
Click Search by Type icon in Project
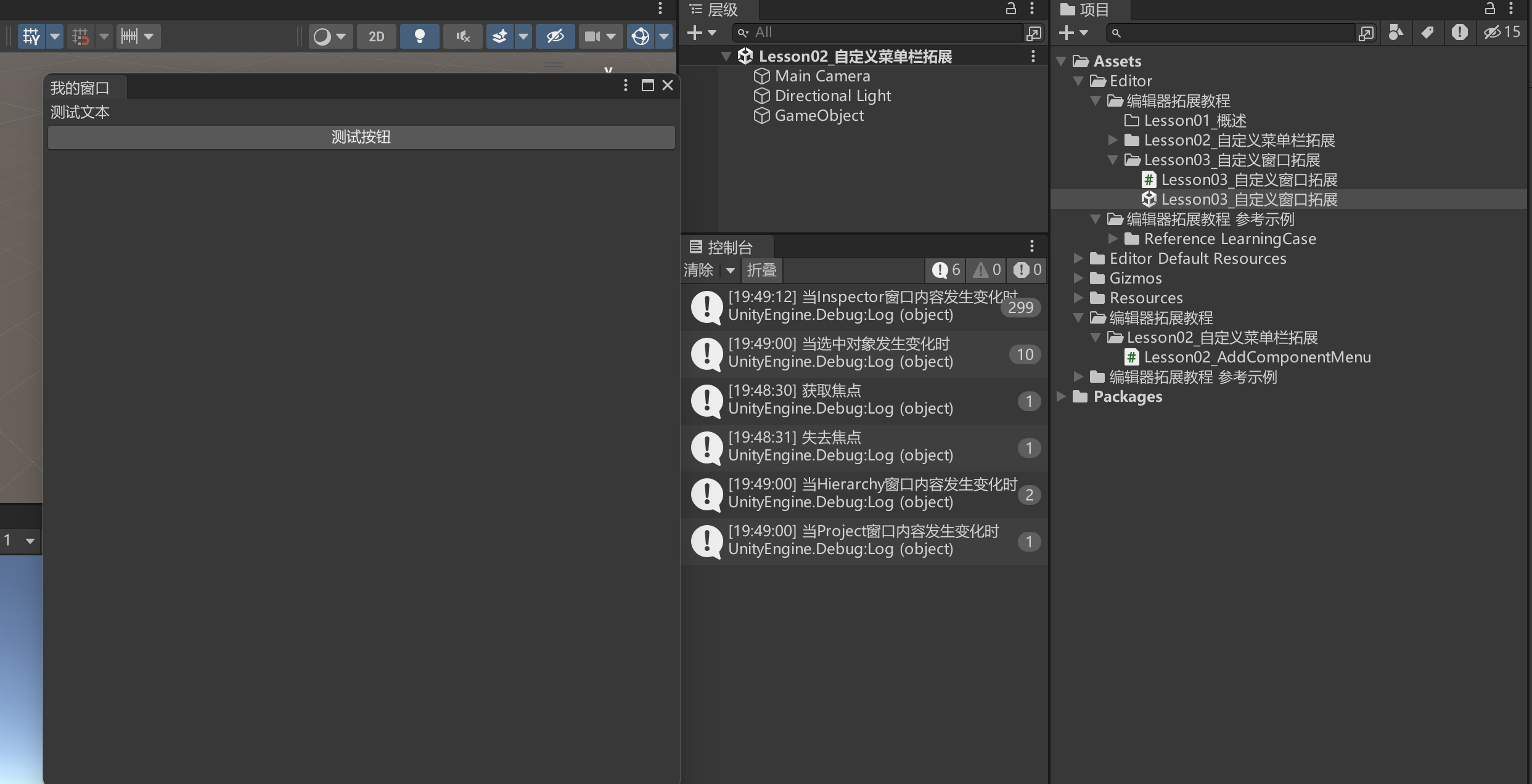[x=1396, y=33]
